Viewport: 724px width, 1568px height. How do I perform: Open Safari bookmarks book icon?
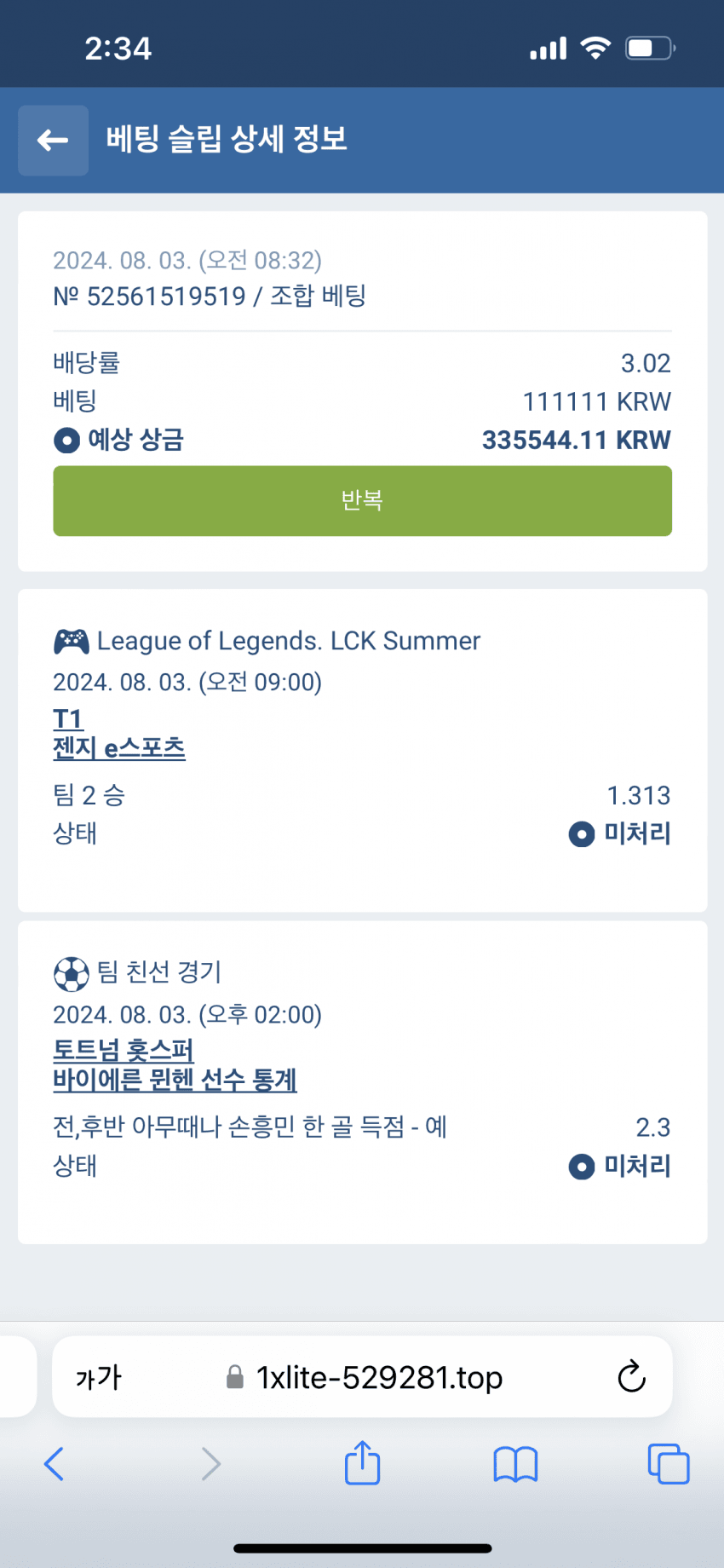point(515,1464)
